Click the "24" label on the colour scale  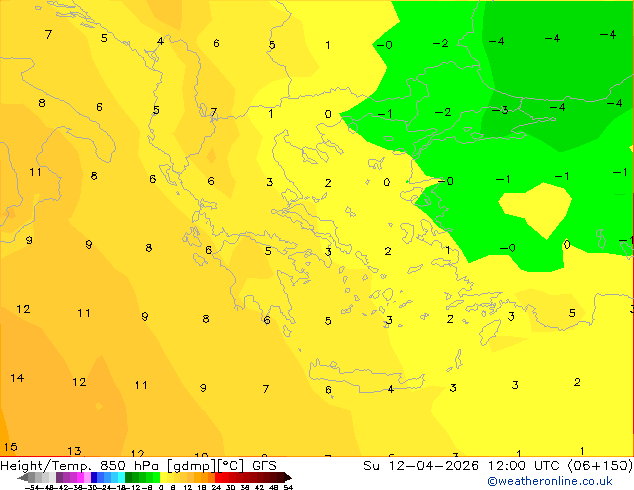click(216, 487)
